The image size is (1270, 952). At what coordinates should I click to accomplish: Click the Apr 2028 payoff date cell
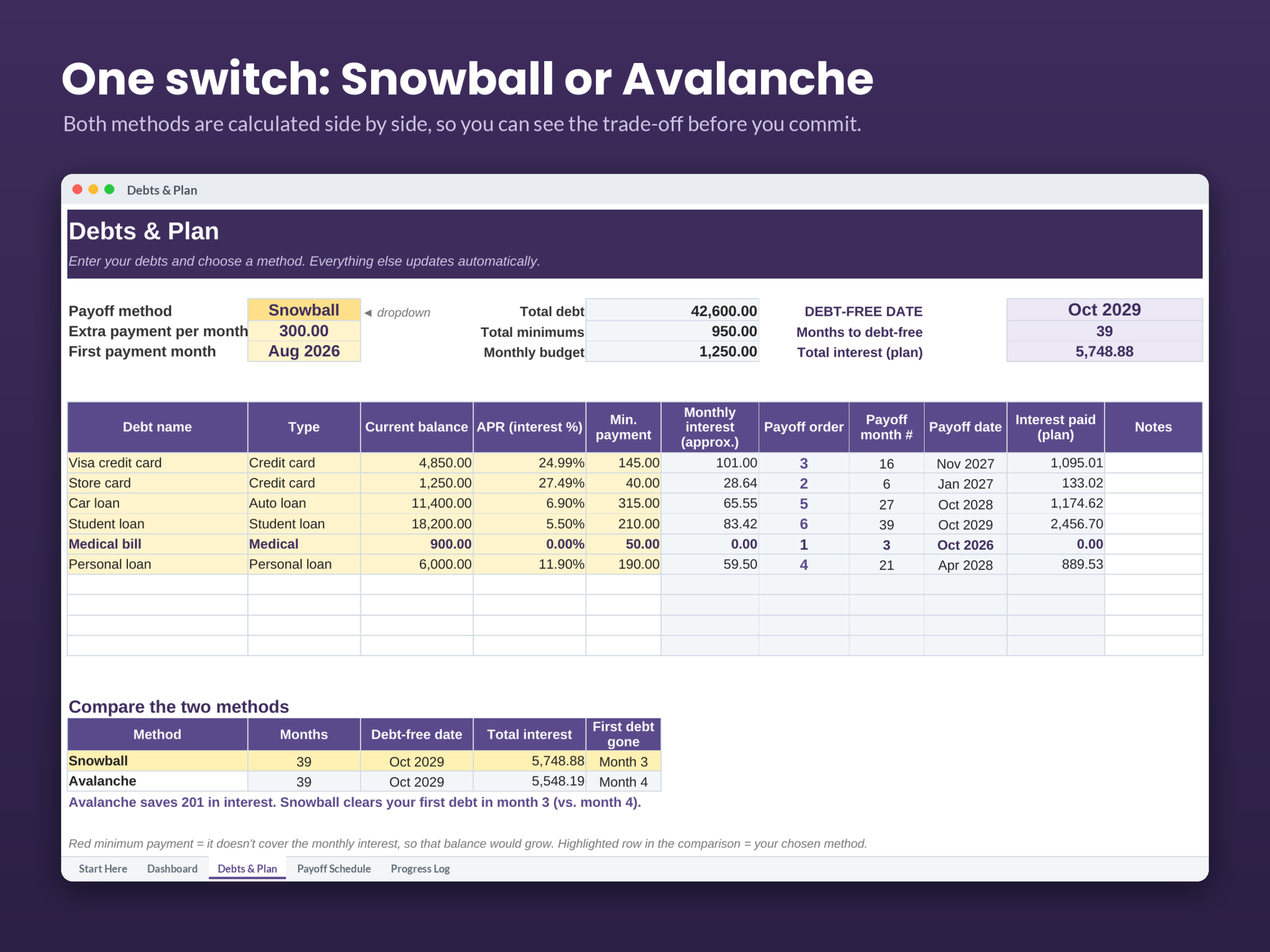click(x=965, y=565)
